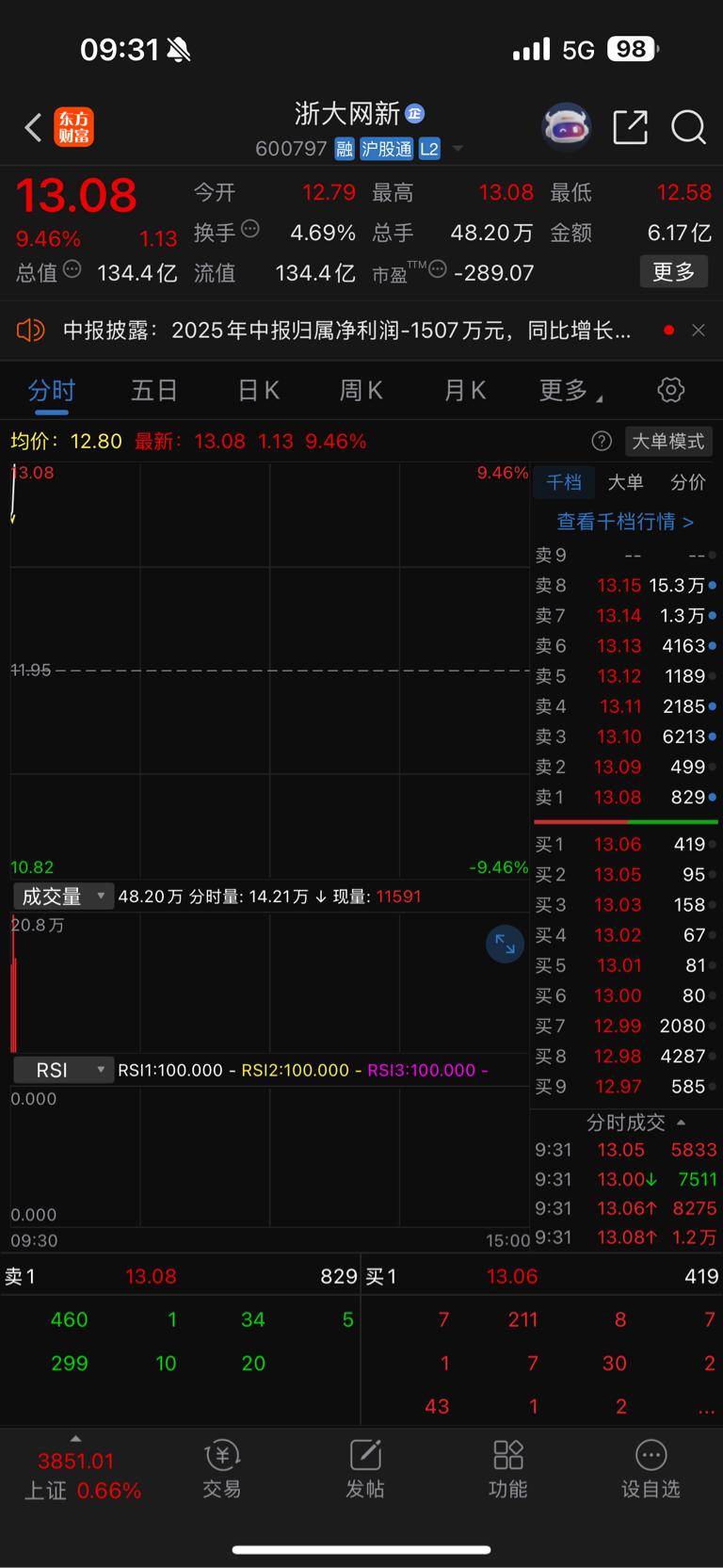Expand the 更多 chart period dropdown

tap(570, 390)
